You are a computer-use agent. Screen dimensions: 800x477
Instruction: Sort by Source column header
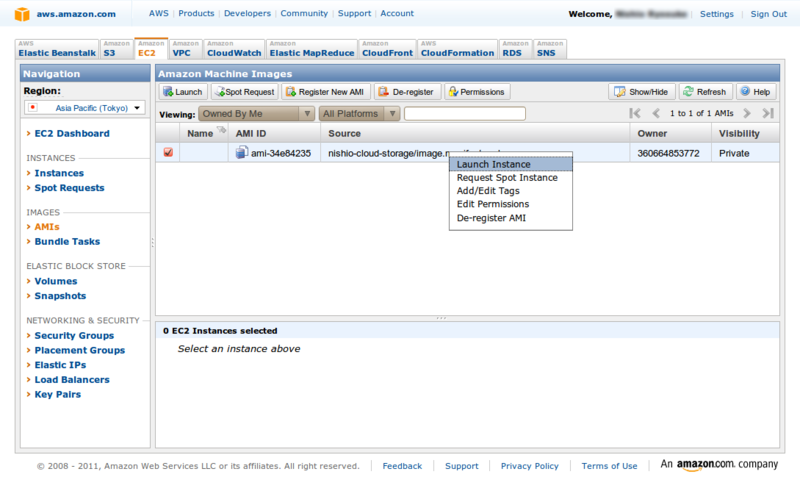[475, 133]
